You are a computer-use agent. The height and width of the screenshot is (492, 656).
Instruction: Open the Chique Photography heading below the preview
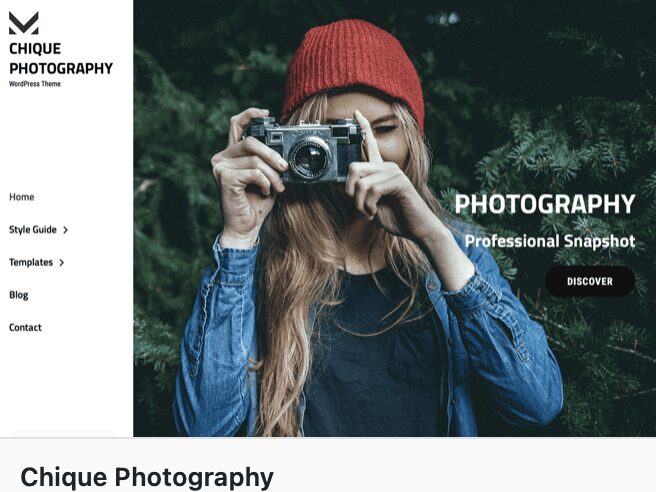coord(147,477)
